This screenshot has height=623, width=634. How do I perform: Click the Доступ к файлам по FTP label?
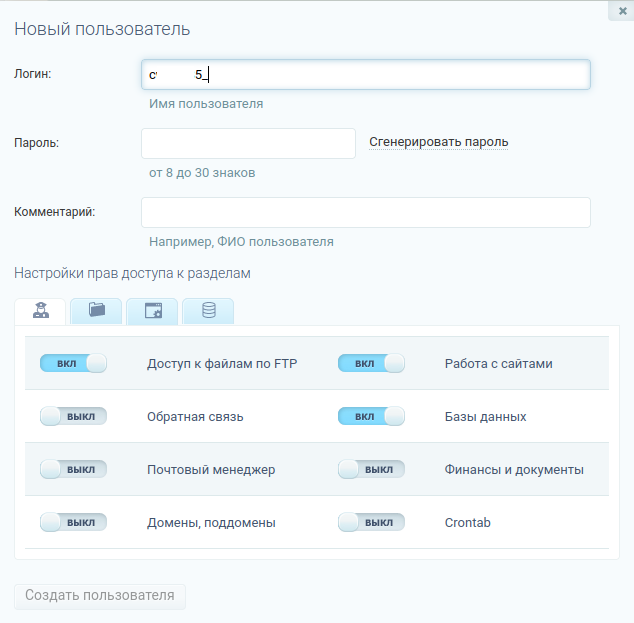(x=222, y=363)
